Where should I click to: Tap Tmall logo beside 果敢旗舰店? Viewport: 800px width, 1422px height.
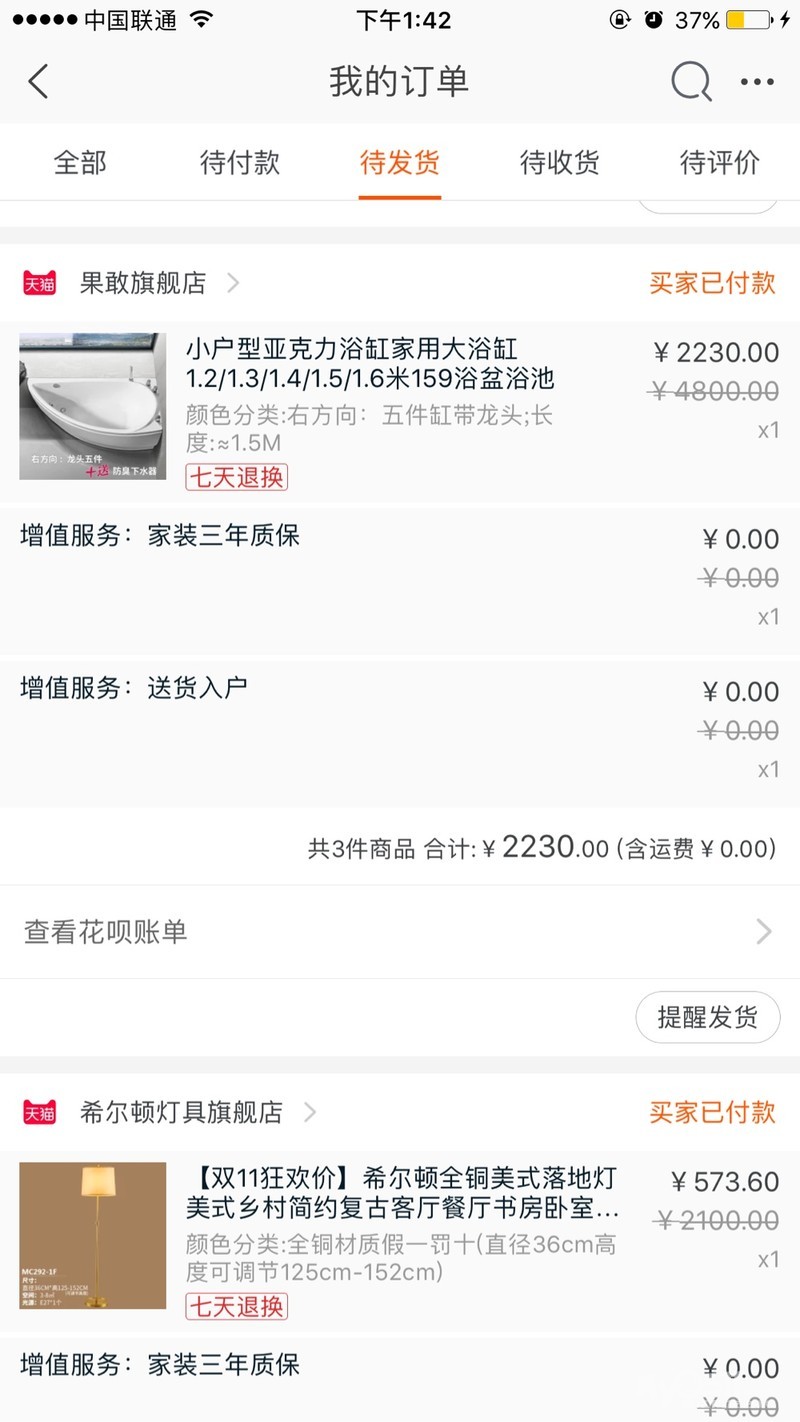(x=40, y=283)
